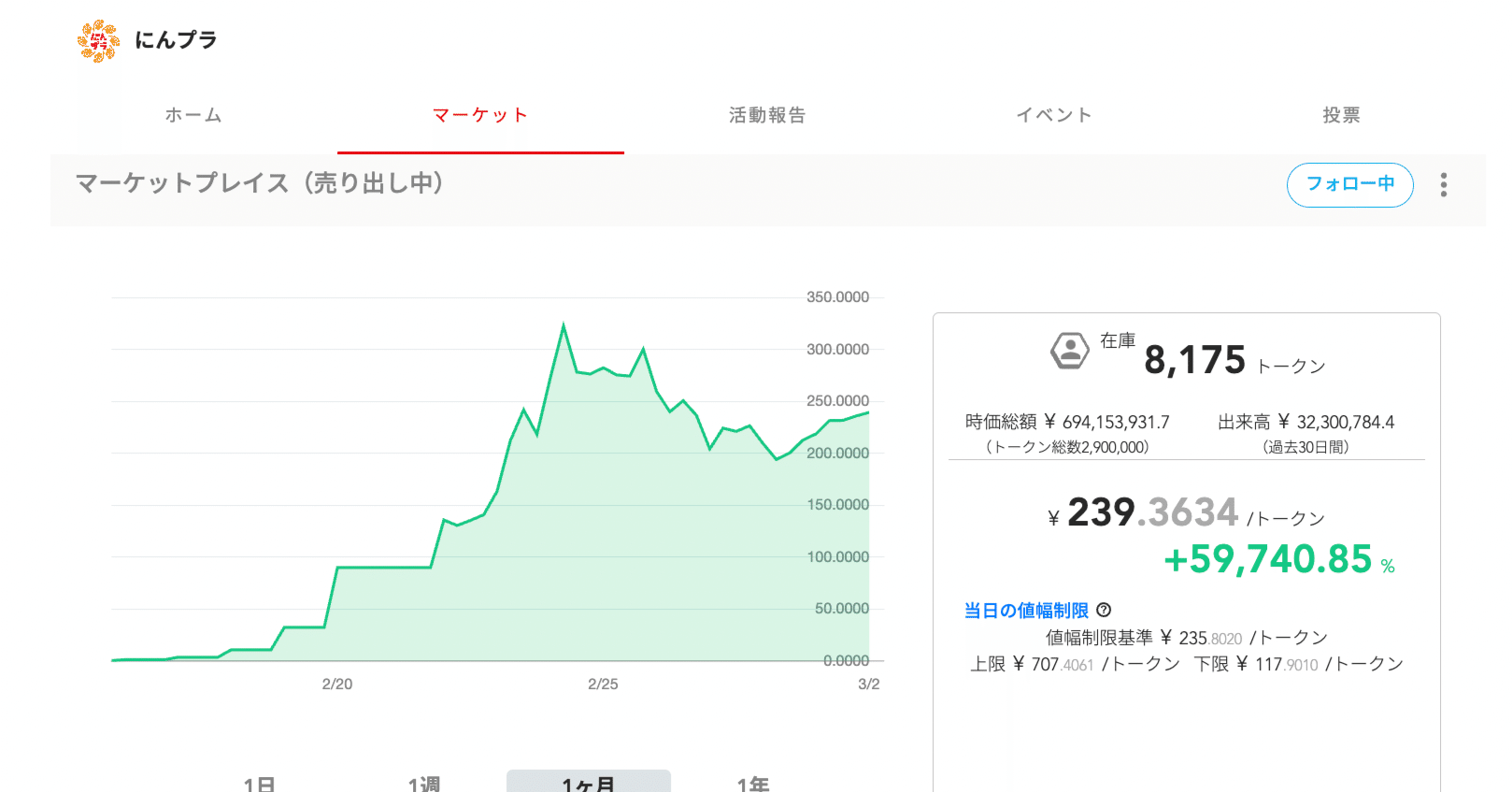This screenshot has width=1512, height=792.
Task: Click the 250.0000 y-axis label
Action: click(x=838, y=401)
